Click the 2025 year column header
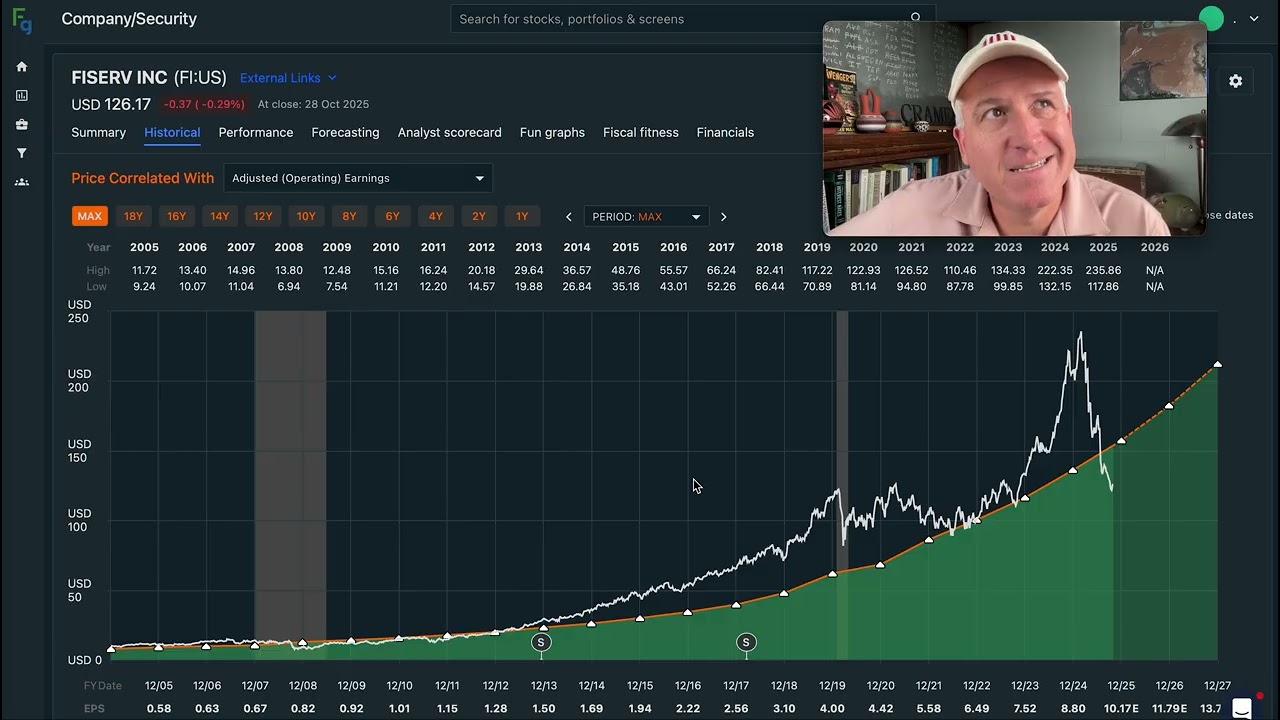 click(x=1103, y=247)
